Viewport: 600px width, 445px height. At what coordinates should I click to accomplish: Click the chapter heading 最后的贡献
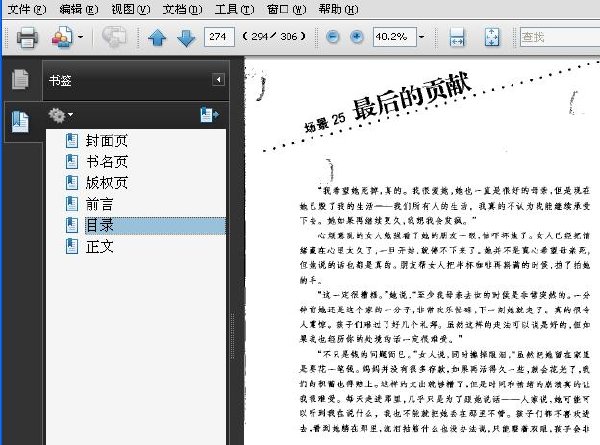pos(411,95)
